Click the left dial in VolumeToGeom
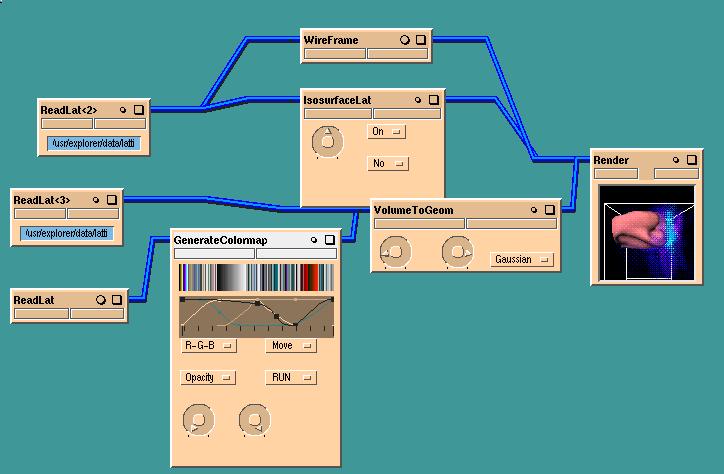724x474 pixels. [393, 253]
